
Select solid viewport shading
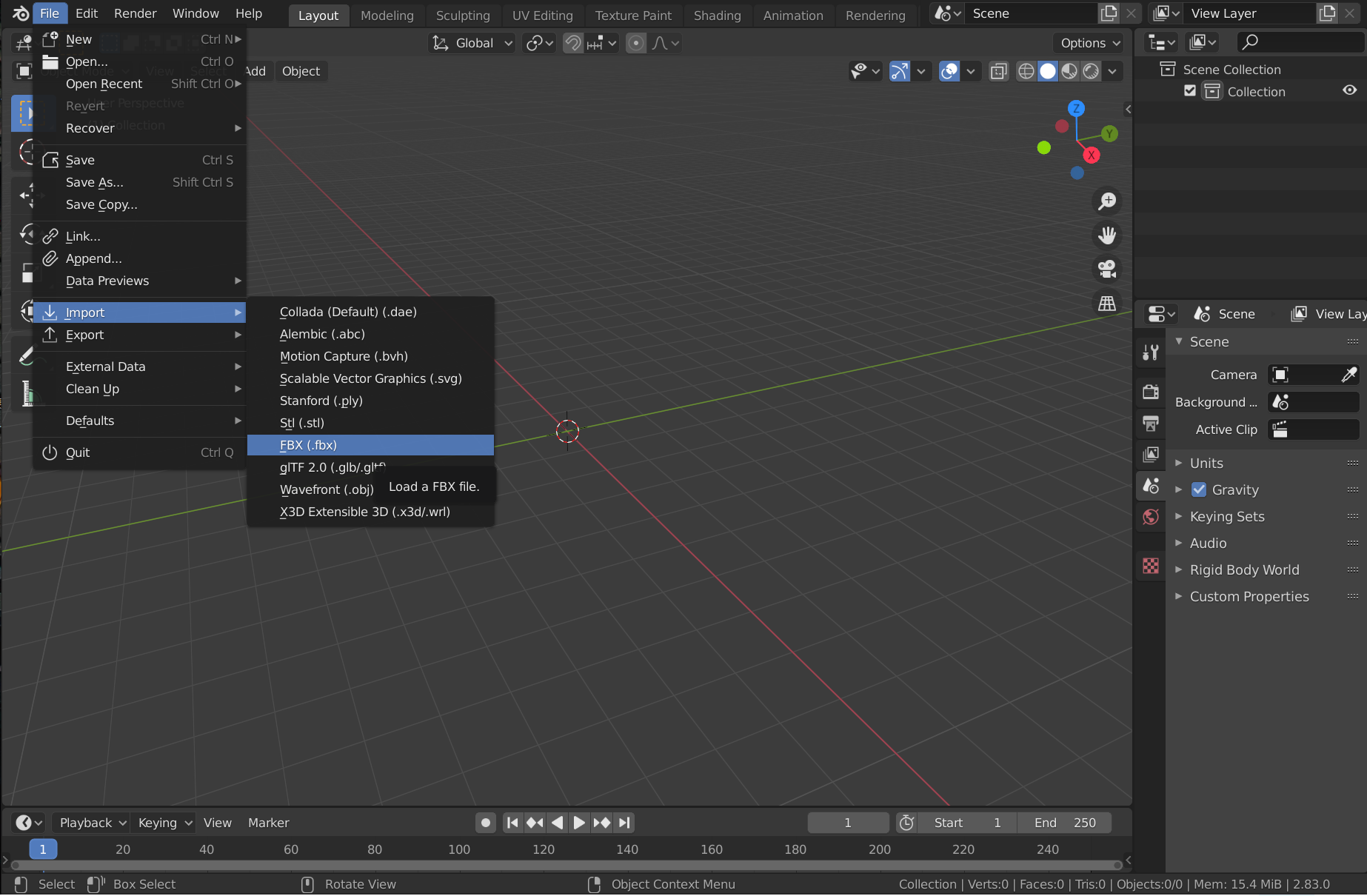1048,71
